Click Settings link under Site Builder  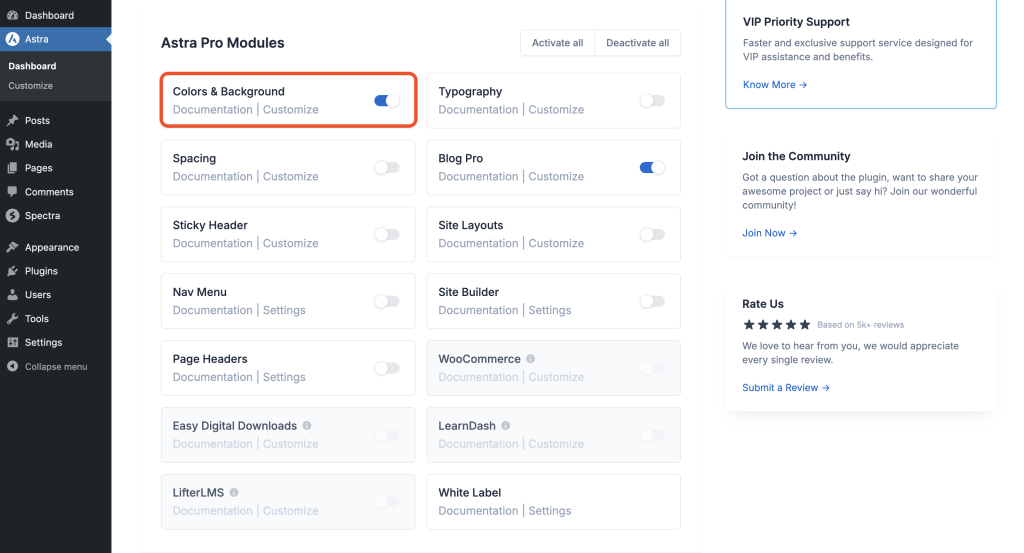coord(550,310)
